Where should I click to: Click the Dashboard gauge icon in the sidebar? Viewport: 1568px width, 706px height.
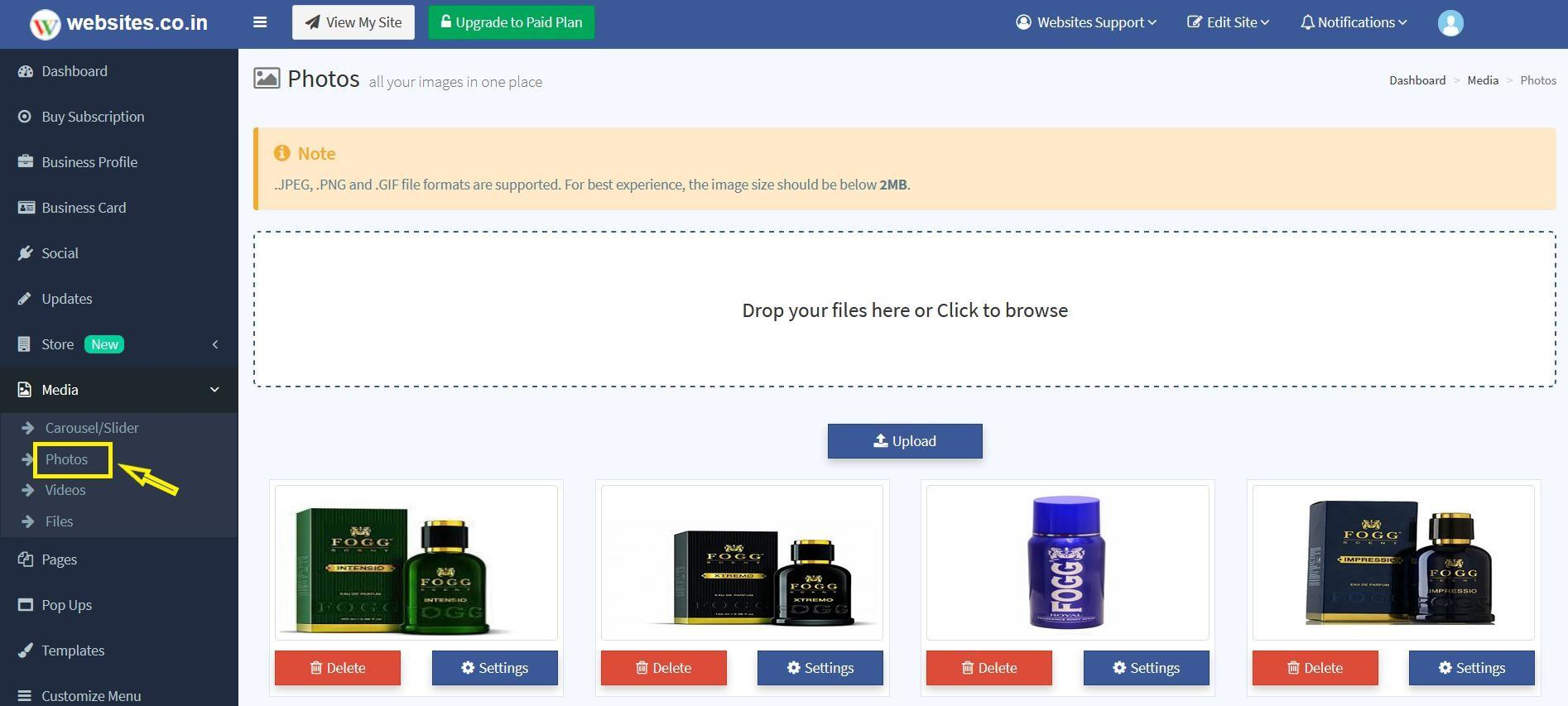[26, 71]
